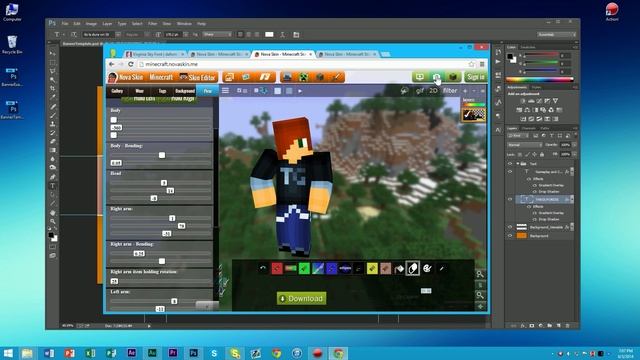
Task: Pick the yellow brush in skin editor toolbar
Action: 372,268
